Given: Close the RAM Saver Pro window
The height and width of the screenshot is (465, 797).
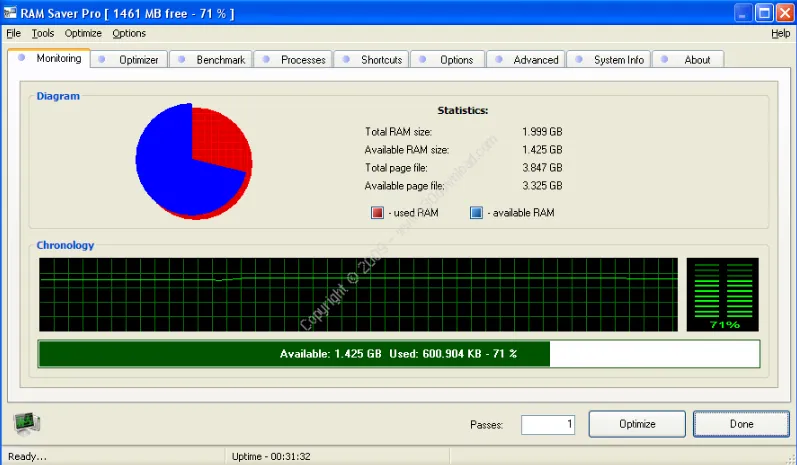Looking at the screenshot, I should [785, 13].
